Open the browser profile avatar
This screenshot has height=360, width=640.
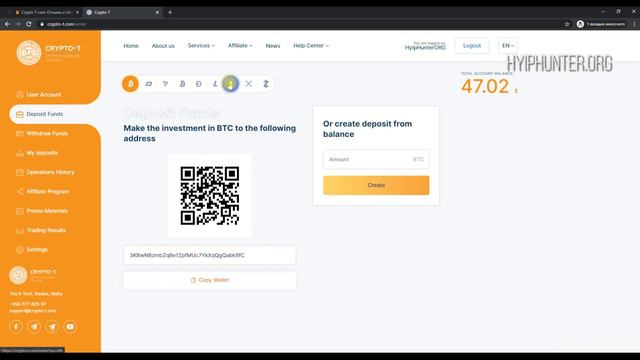coord(580,24)
